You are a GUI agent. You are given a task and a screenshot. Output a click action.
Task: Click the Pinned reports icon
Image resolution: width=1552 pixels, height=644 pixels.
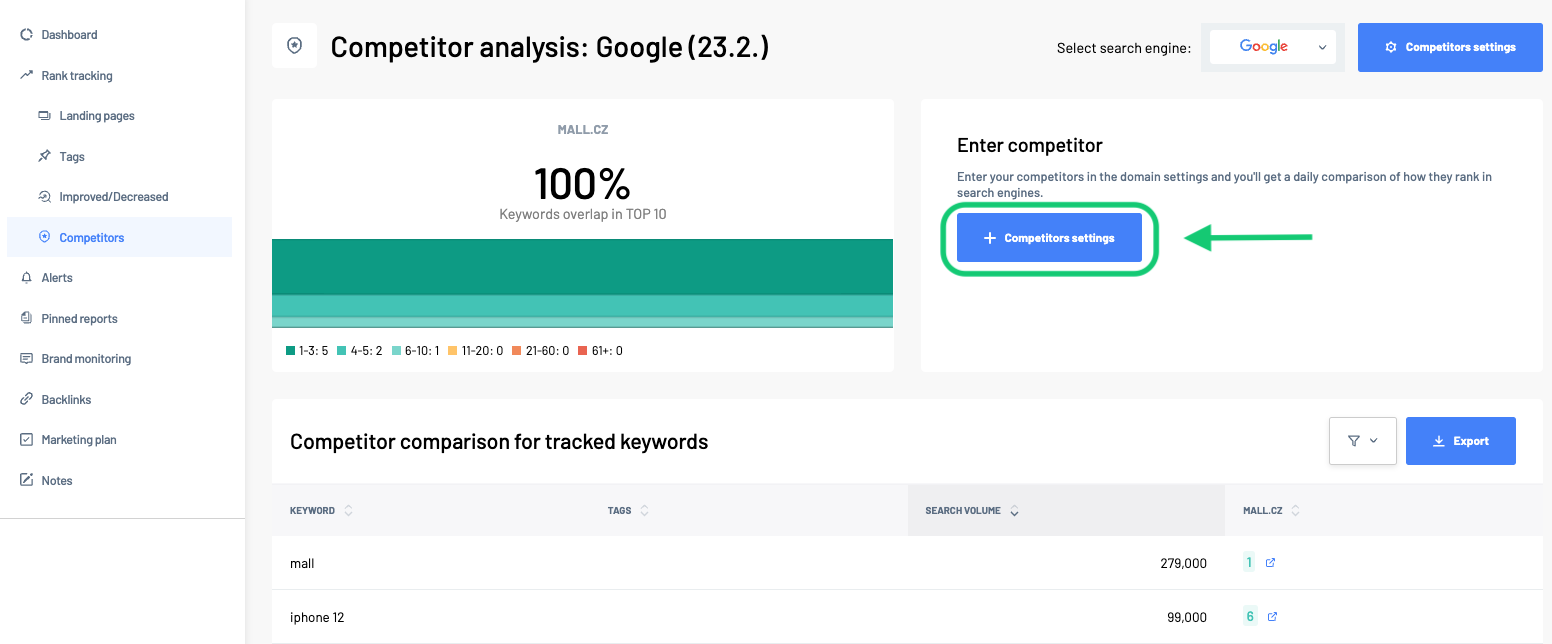pos(27,319)
